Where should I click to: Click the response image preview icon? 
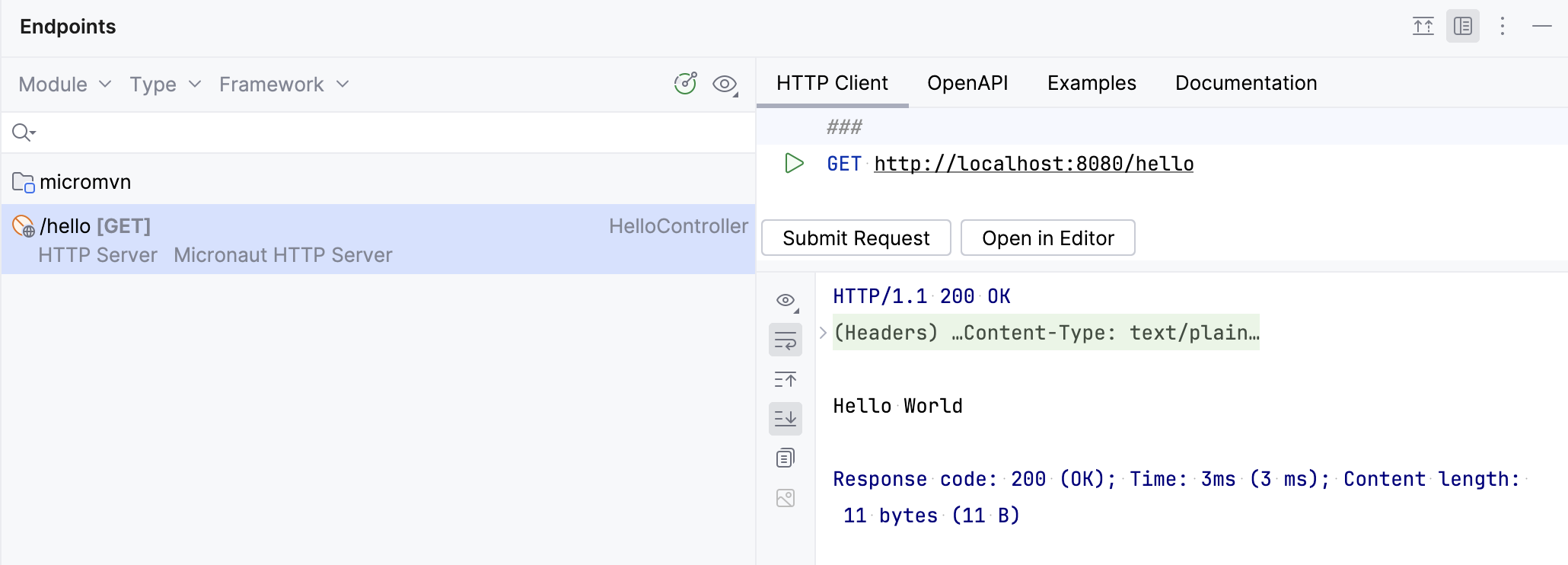point(785,498)
